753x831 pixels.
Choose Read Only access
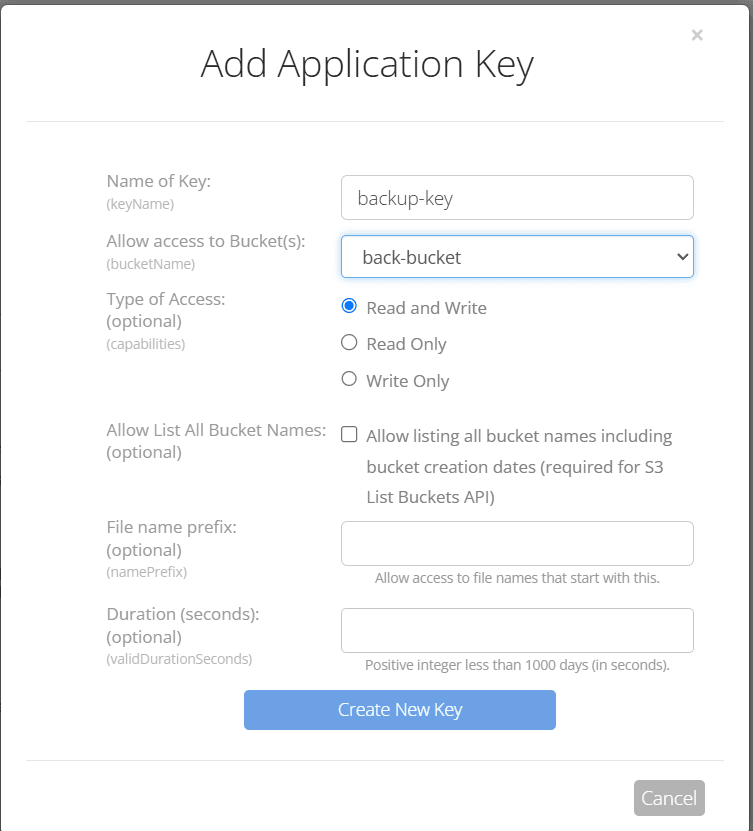coord(348,343)
